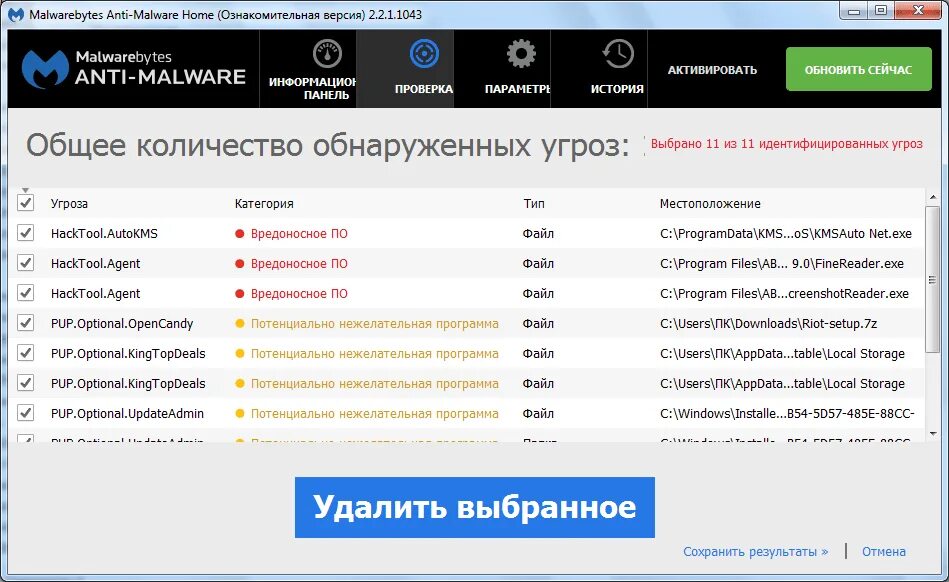
Task: Click the threat list scrollbar up arrow
Action: pyautogui.click(x=933, y=197)
